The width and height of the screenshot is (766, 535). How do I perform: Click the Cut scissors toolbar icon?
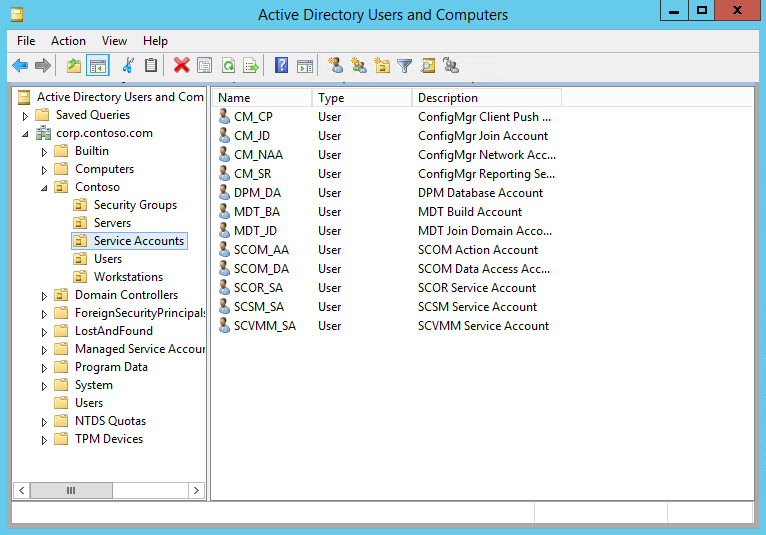pyautogui.click(x=127, y=66)
